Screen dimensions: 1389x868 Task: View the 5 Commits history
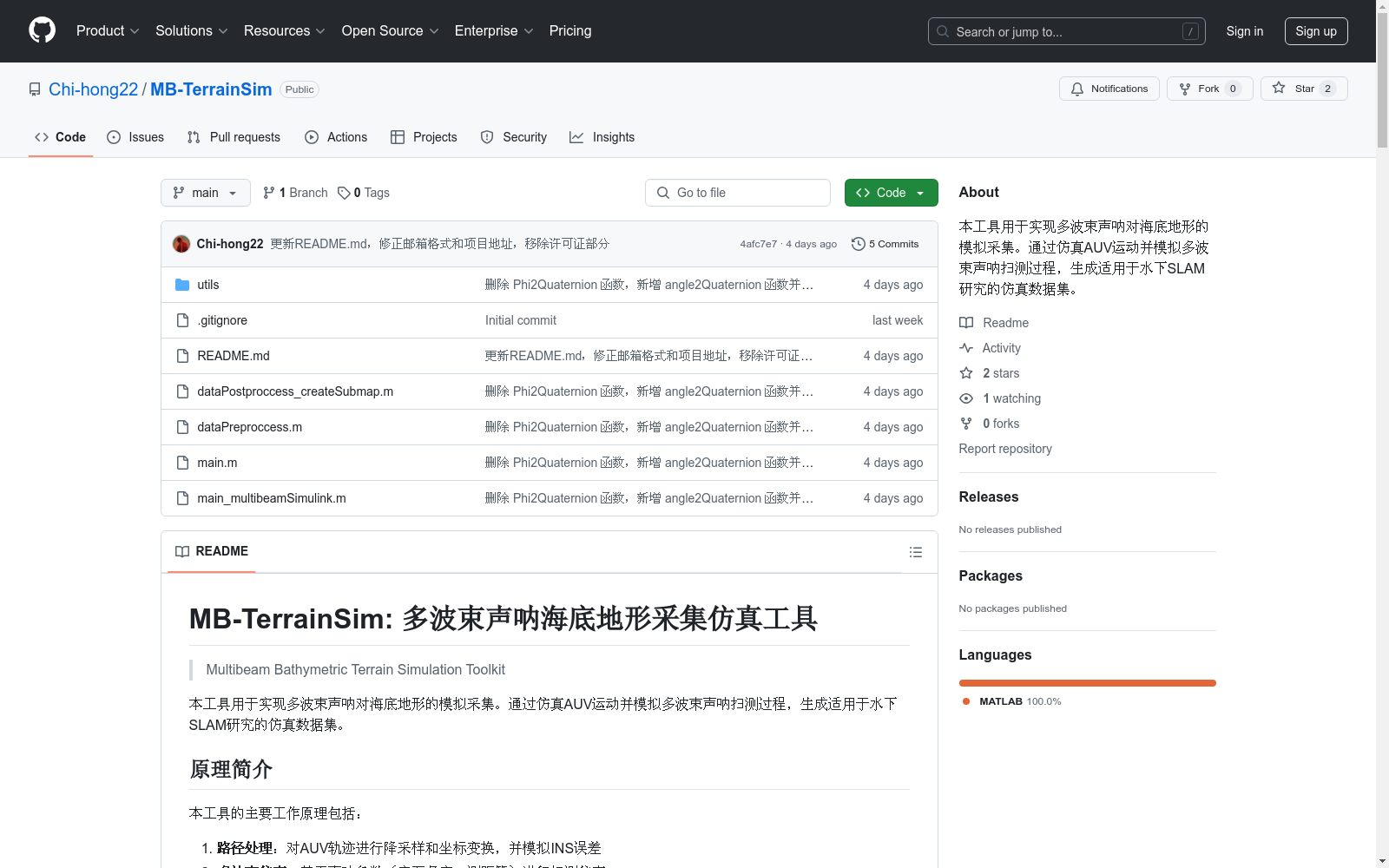885,244
